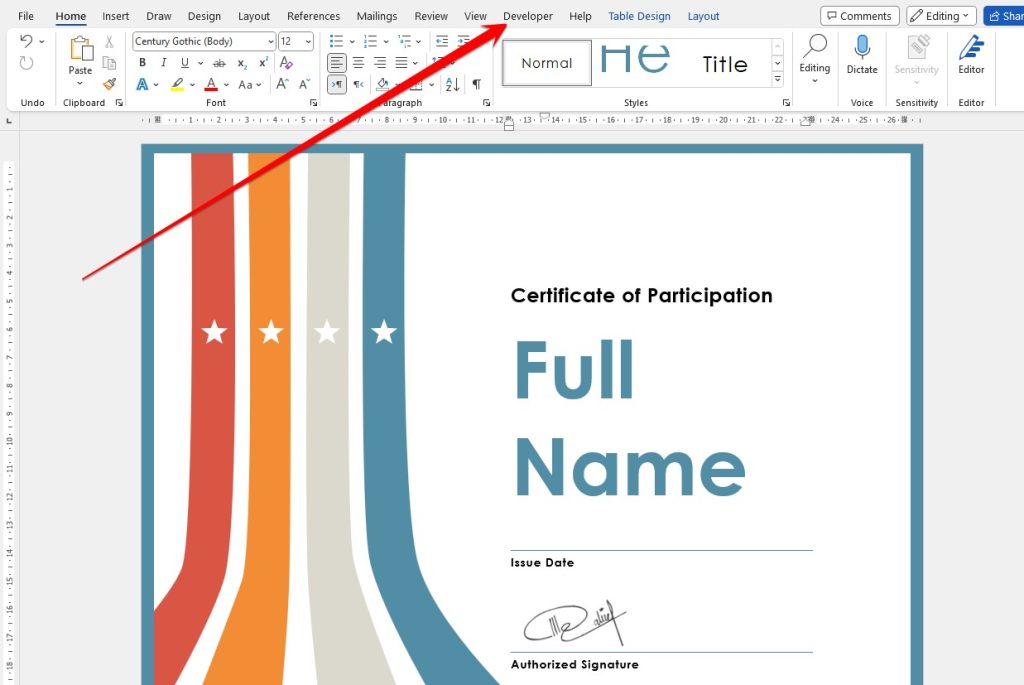Screen dimensions: 1024x685
Task: Click the numbered list icon
Action: (370, 42)
